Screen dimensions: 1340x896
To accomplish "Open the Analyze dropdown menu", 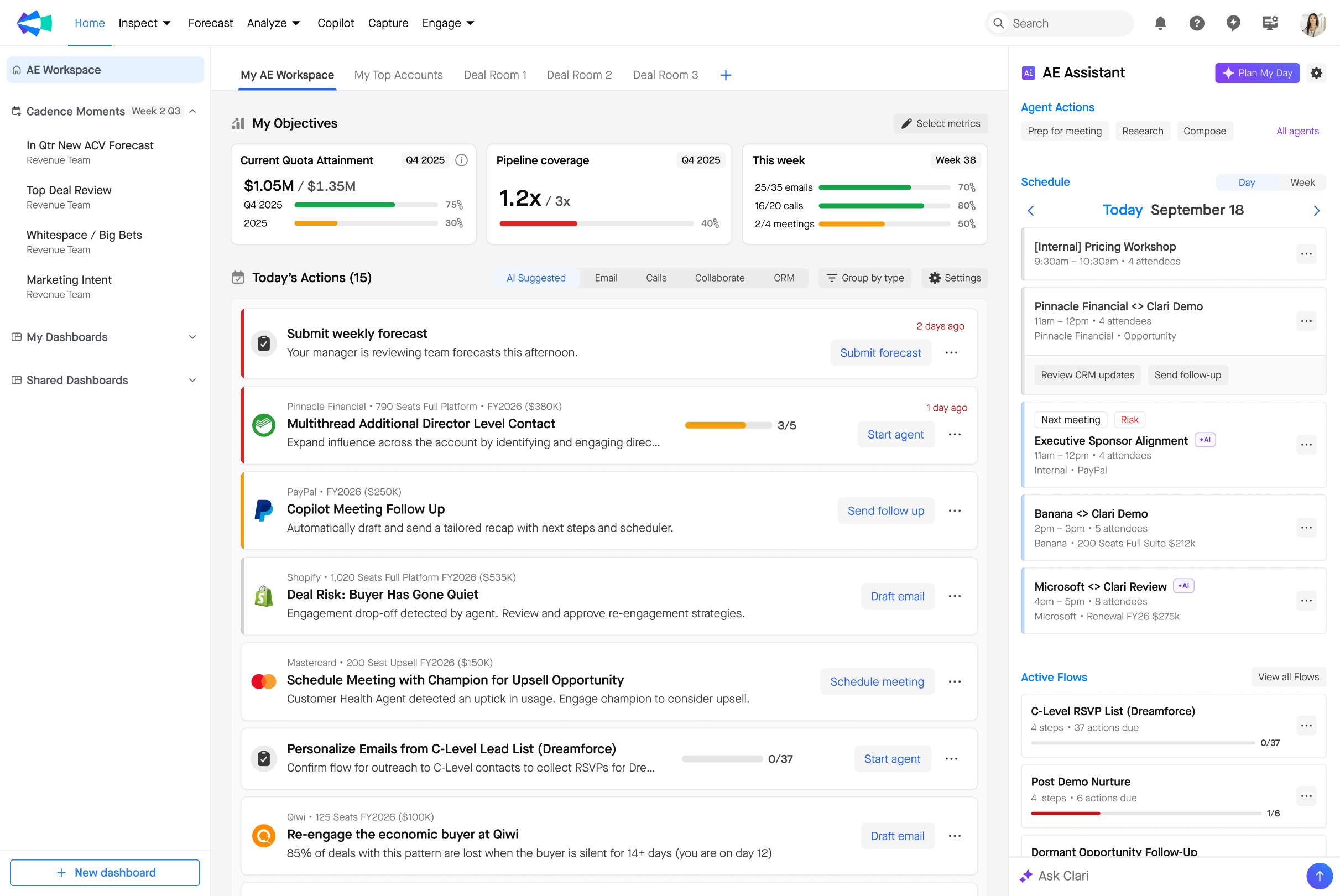I will tap(274, 23).
